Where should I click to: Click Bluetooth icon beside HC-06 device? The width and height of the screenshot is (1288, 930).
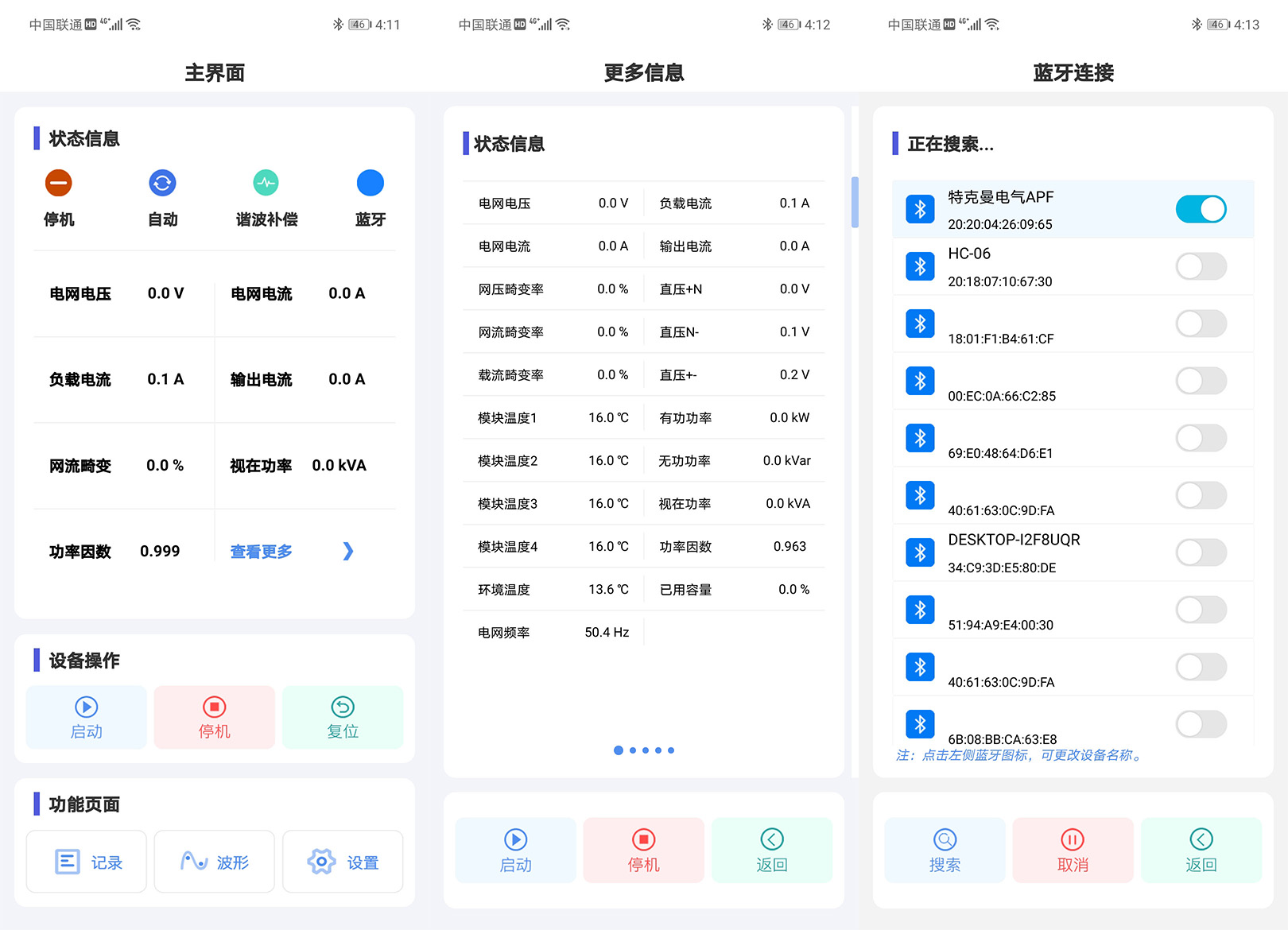tap(920, 266)
